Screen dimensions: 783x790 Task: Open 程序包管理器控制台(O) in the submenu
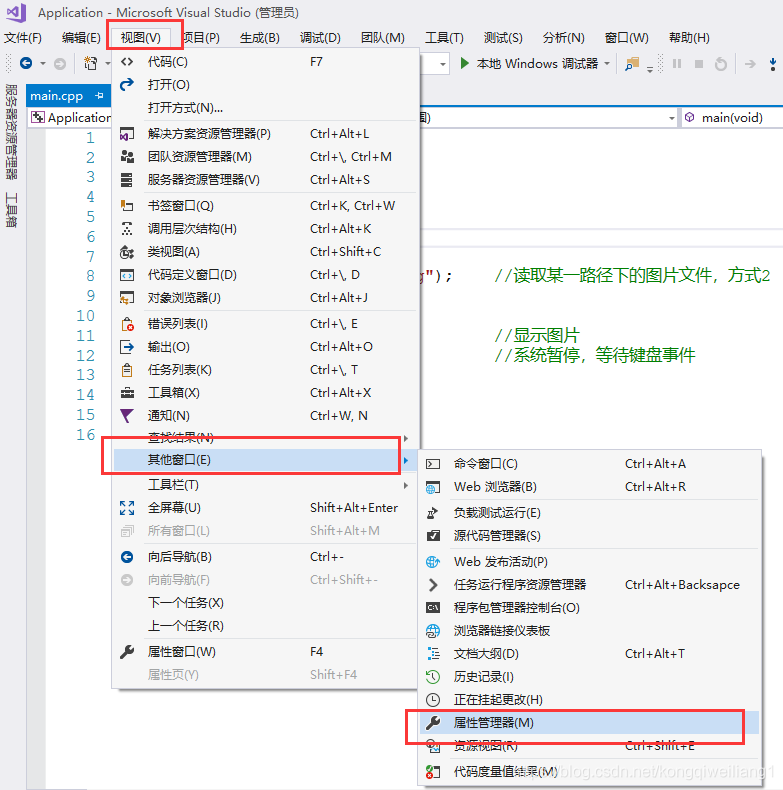(x=590, y=608)
